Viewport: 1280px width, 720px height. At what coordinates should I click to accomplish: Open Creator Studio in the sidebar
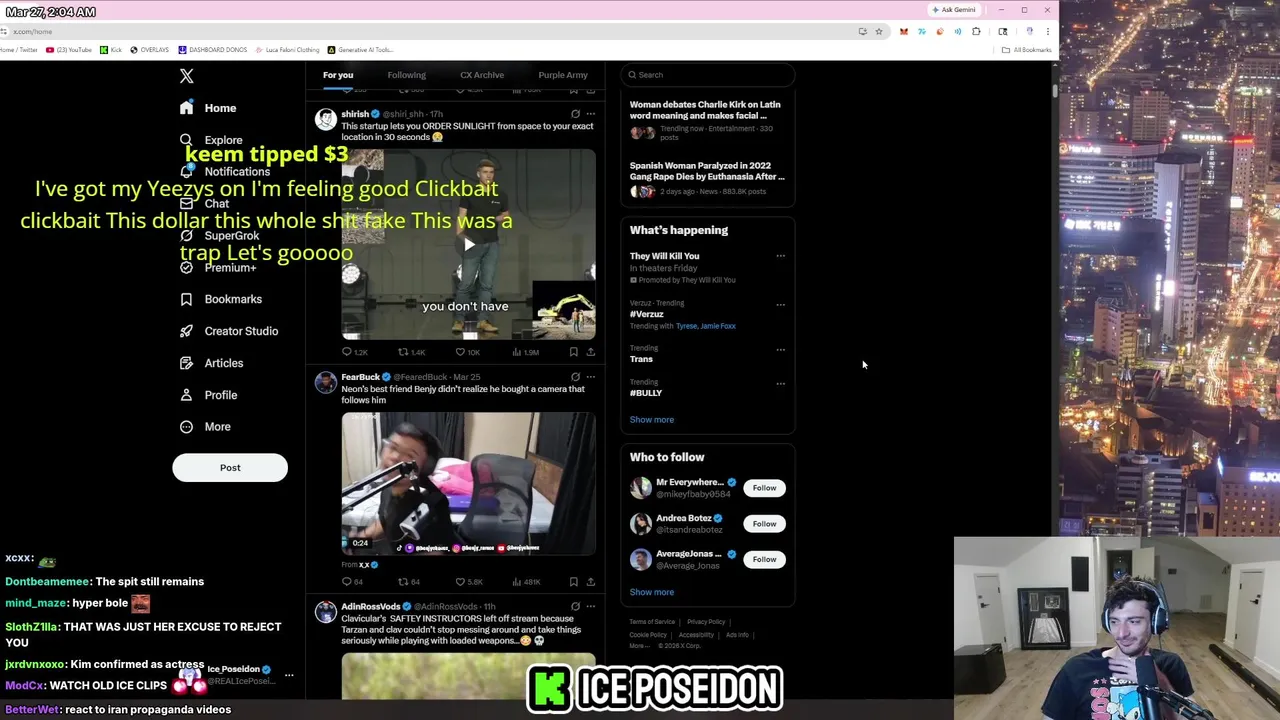coord(228,331)
